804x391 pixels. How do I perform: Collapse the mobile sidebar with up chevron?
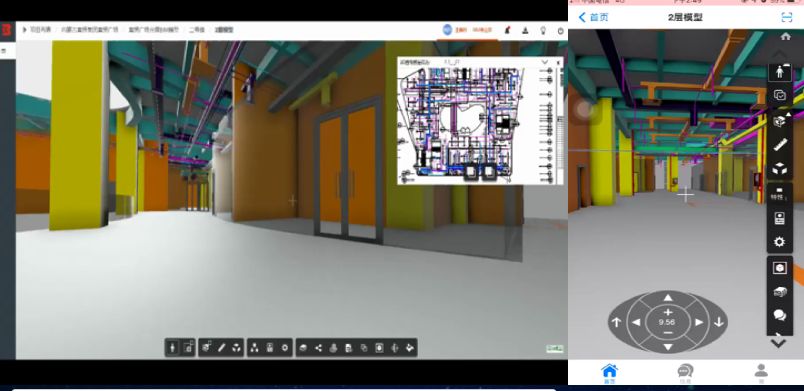[x=779, y=54]
